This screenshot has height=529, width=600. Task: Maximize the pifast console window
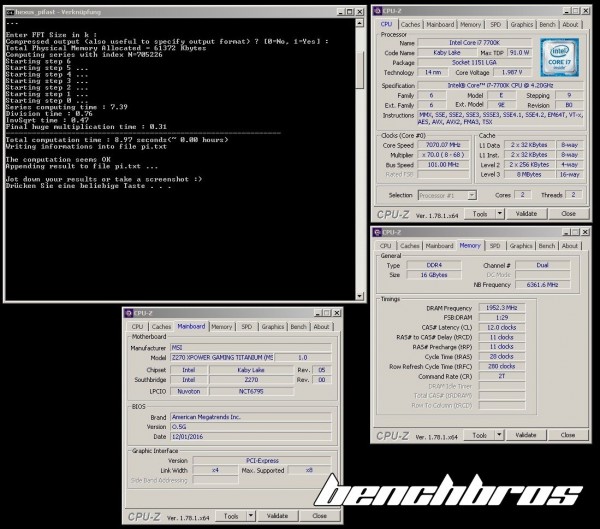click(x=350, y=12)
